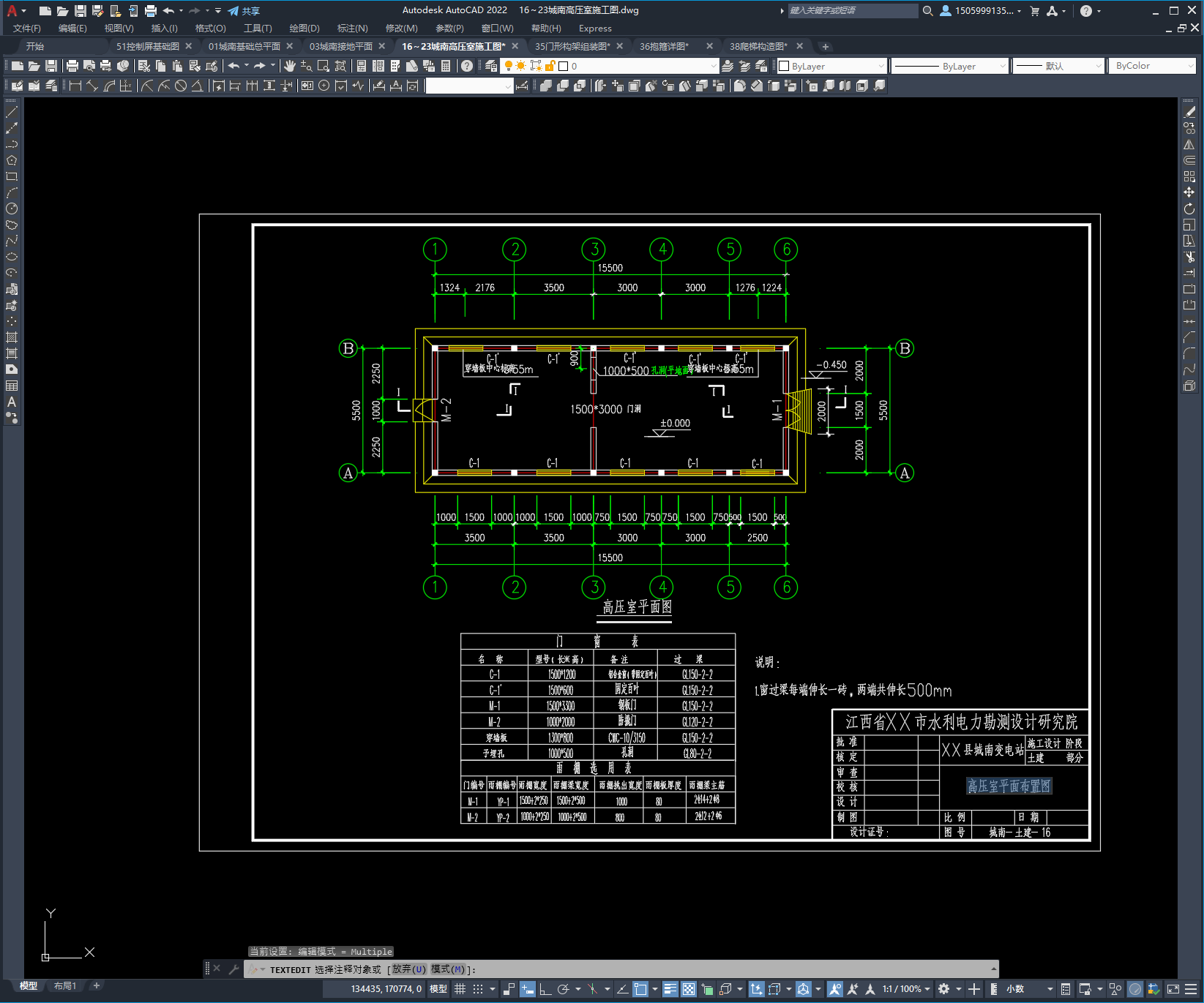Switch to the 51控制屏基础图 drawing tab
Viewport: 1204px width, 1003px height.
(148, 46)
